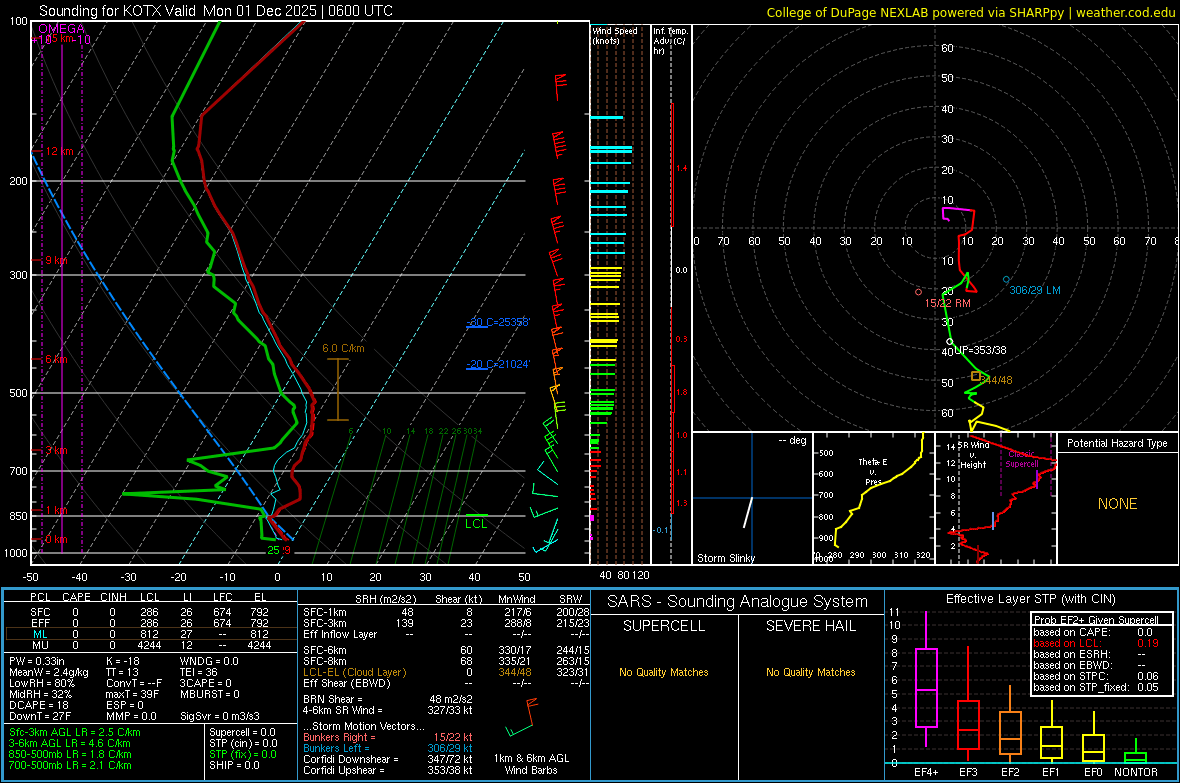Click the 'DCAPE = 18' value
This screenshot has width=1180, height=783.
39,705
